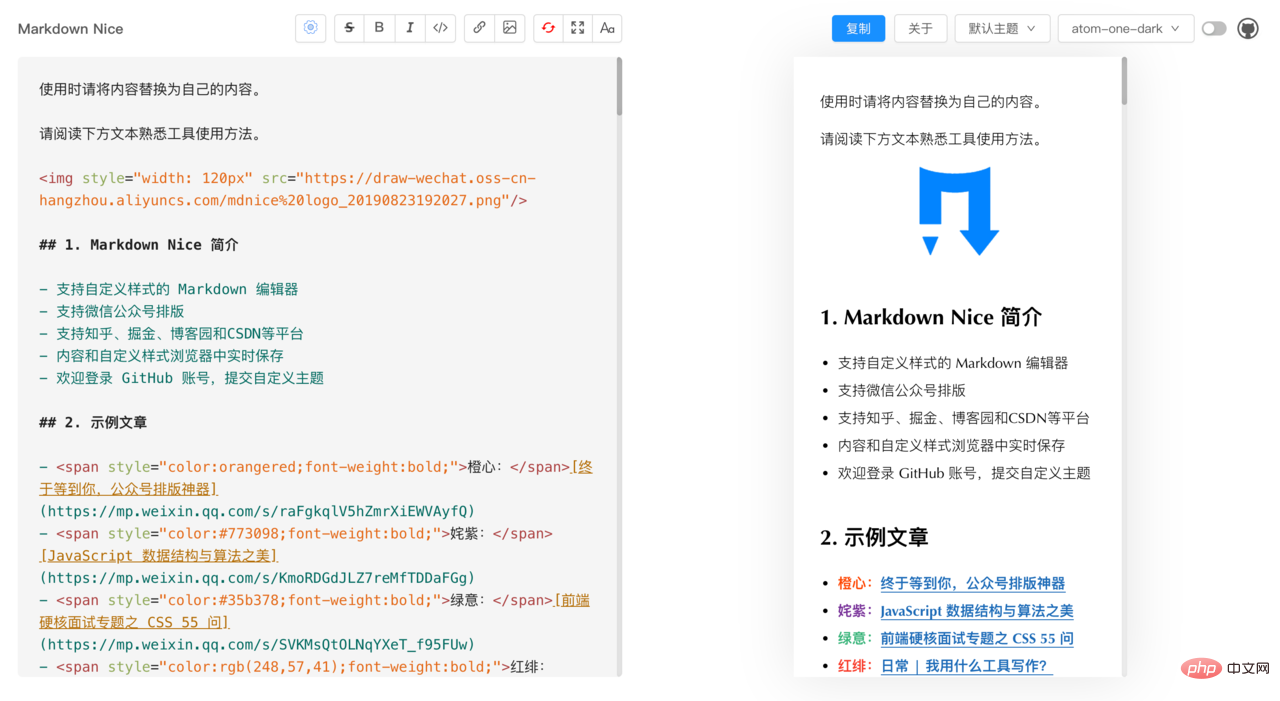Open the blue gear settings icon

311,28
